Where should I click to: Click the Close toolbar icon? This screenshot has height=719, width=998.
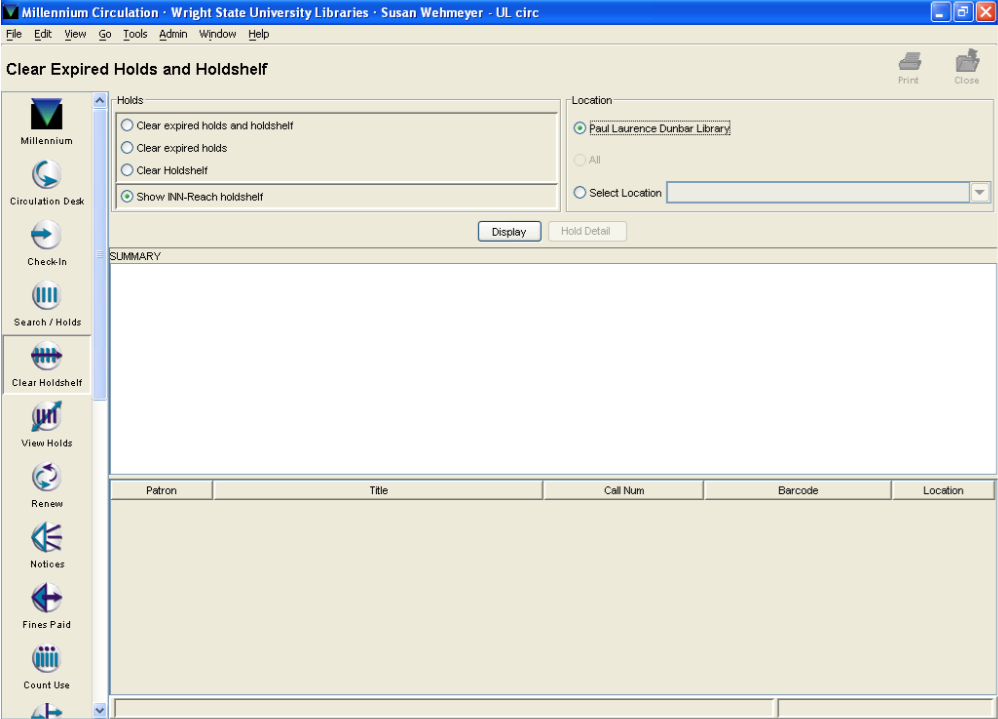pyautogui.click(x=967, y=67)
